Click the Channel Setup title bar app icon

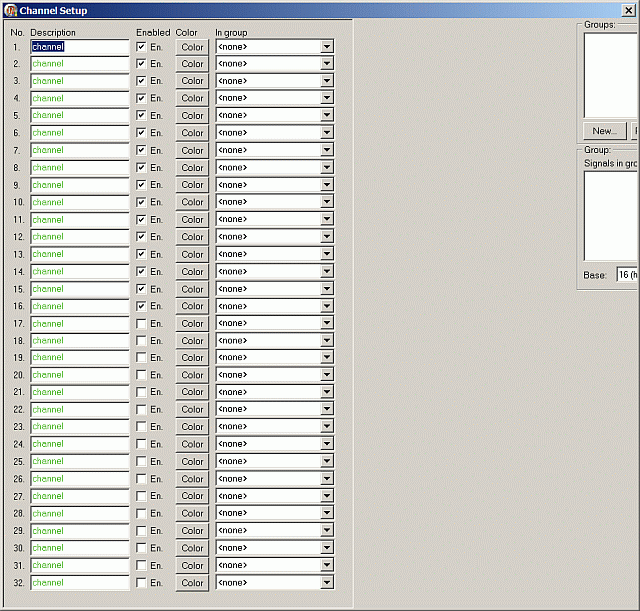(11, 10)
